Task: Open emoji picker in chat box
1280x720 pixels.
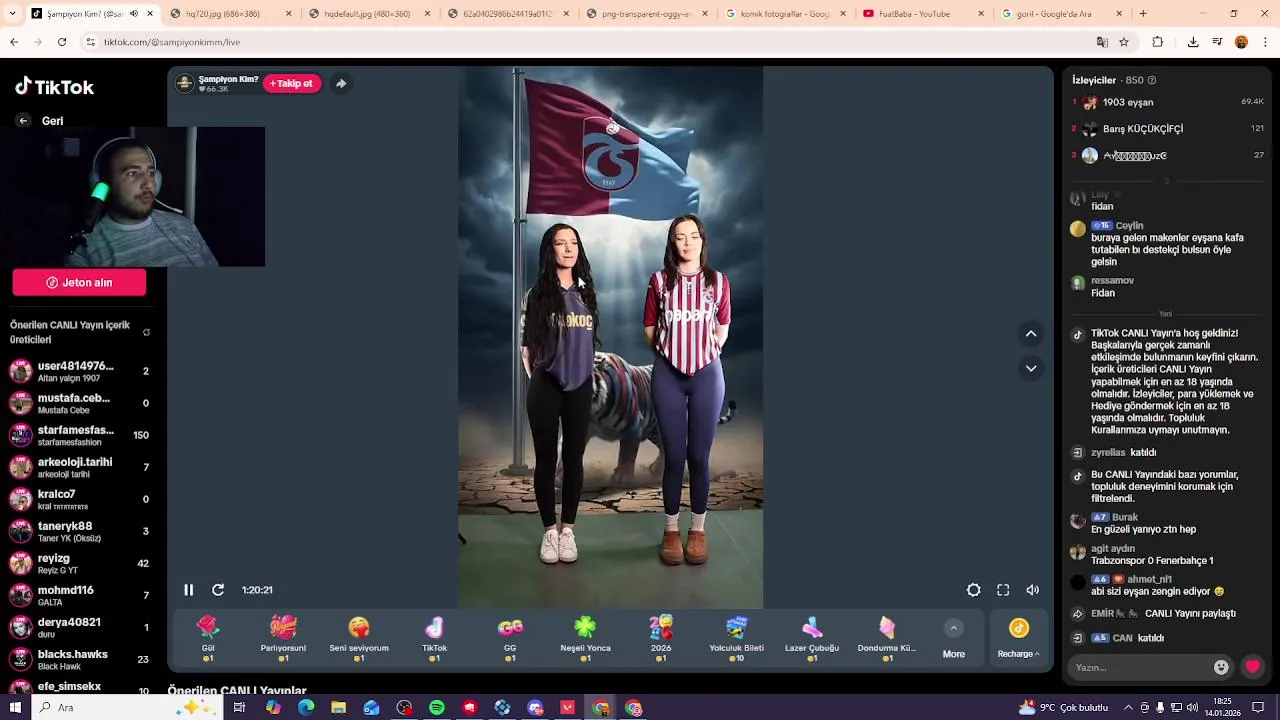Action: point(1221,667)
